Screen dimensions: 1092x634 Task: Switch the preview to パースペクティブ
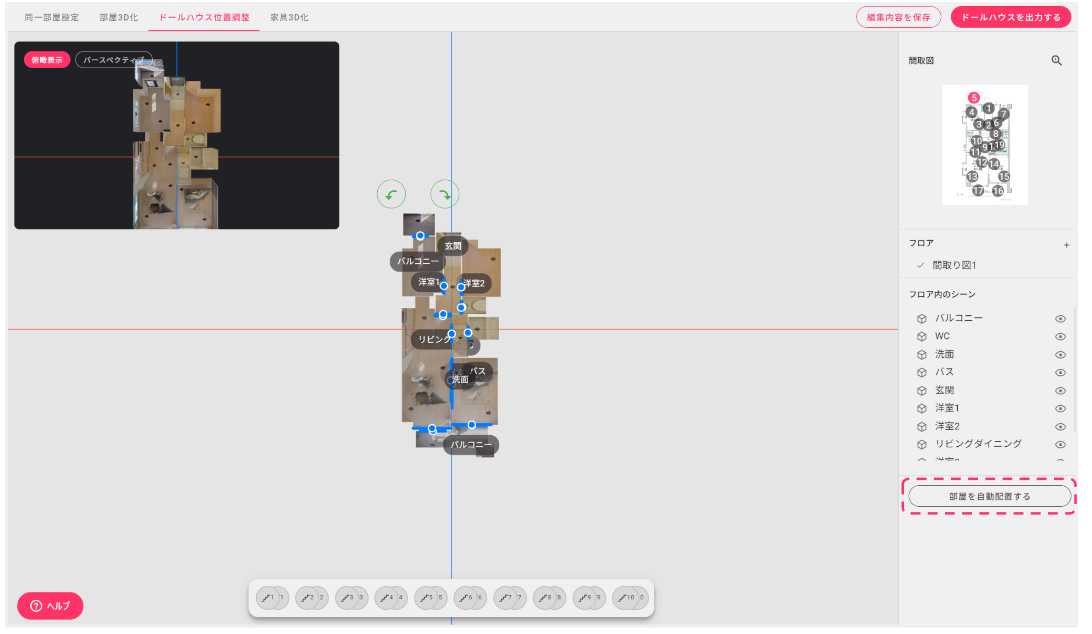(114, 60)
